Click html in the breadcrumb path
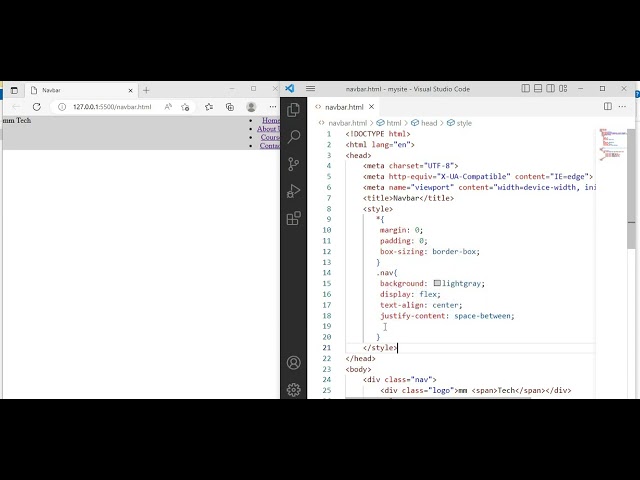The height and width of the screenshot is (480, 640). point(393,123)
